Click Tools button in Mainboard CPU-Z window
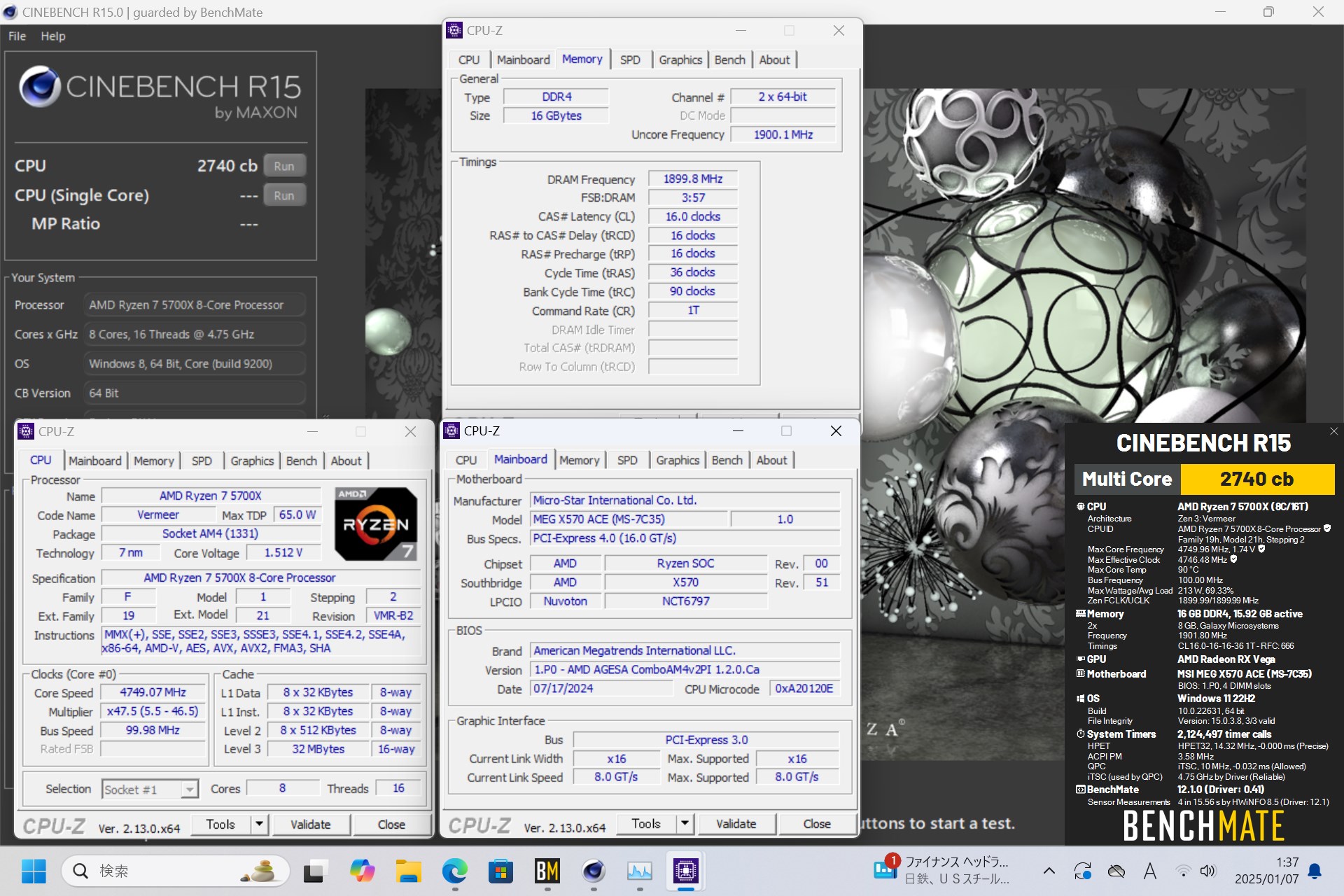 646,824
